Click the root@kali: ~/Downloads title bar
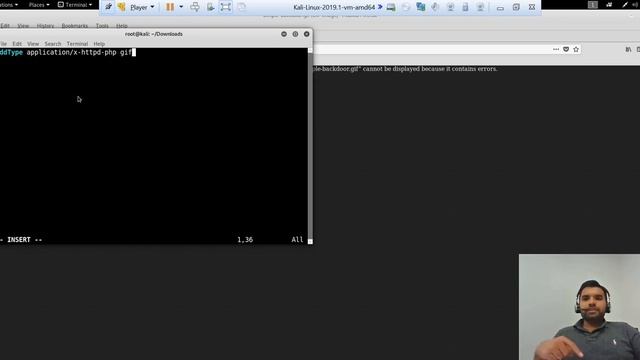This screenshot has width=640, height=360. (153, 34)
